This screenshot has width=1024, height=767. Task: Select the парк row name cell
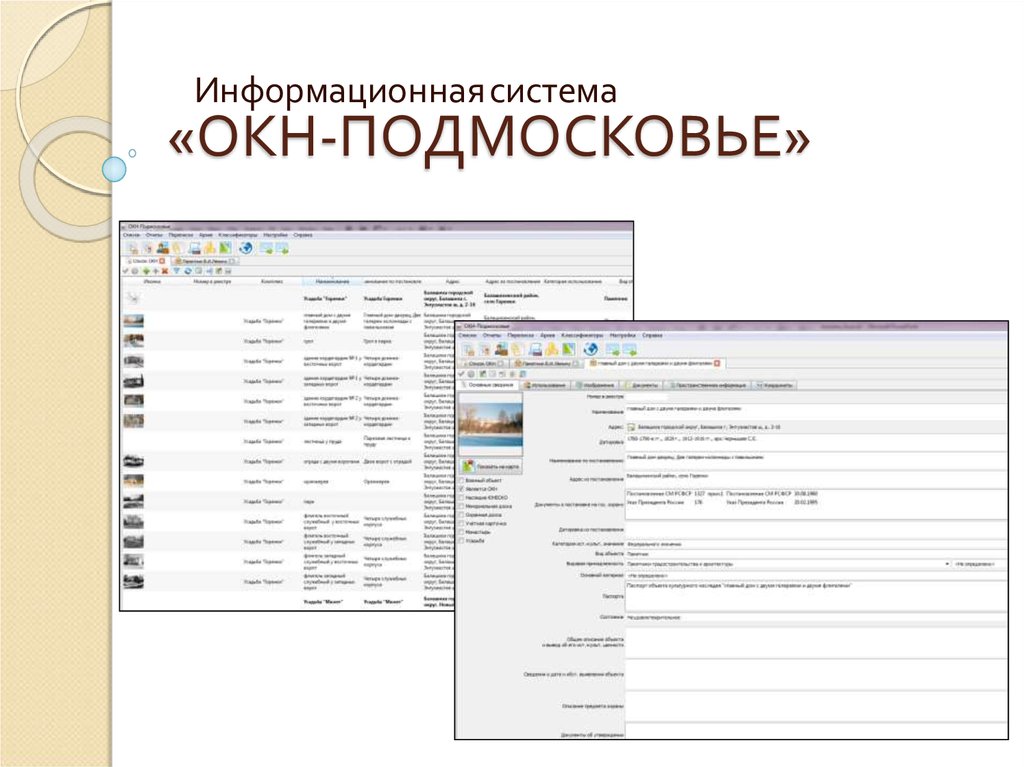[x=332, y=502]
